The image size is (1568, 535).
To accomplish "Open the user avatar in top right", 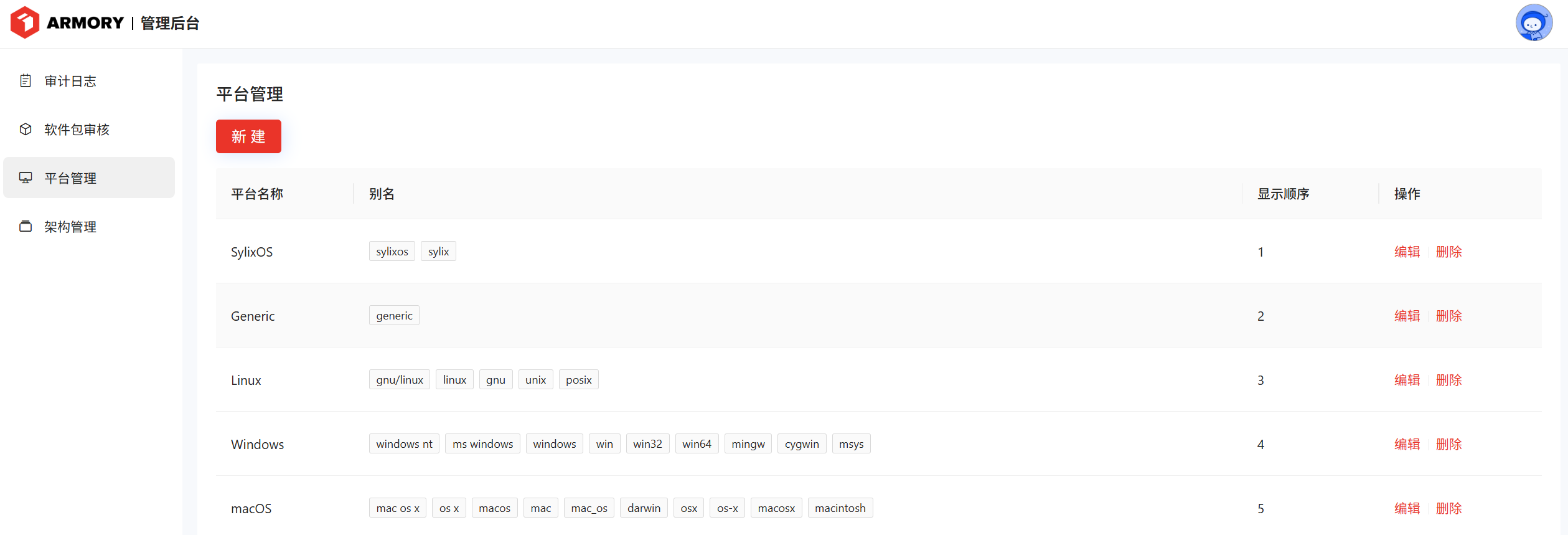I will tap(1533, 23).
